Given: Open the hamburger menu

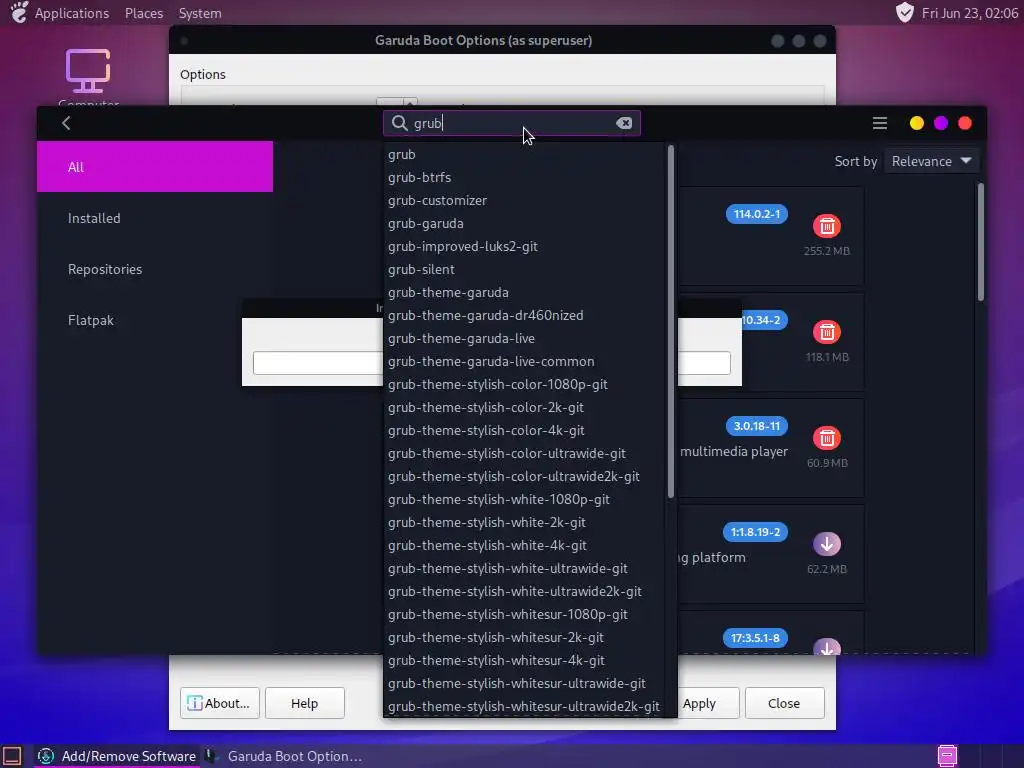Looking at the screenshot, I should (880, 123).
